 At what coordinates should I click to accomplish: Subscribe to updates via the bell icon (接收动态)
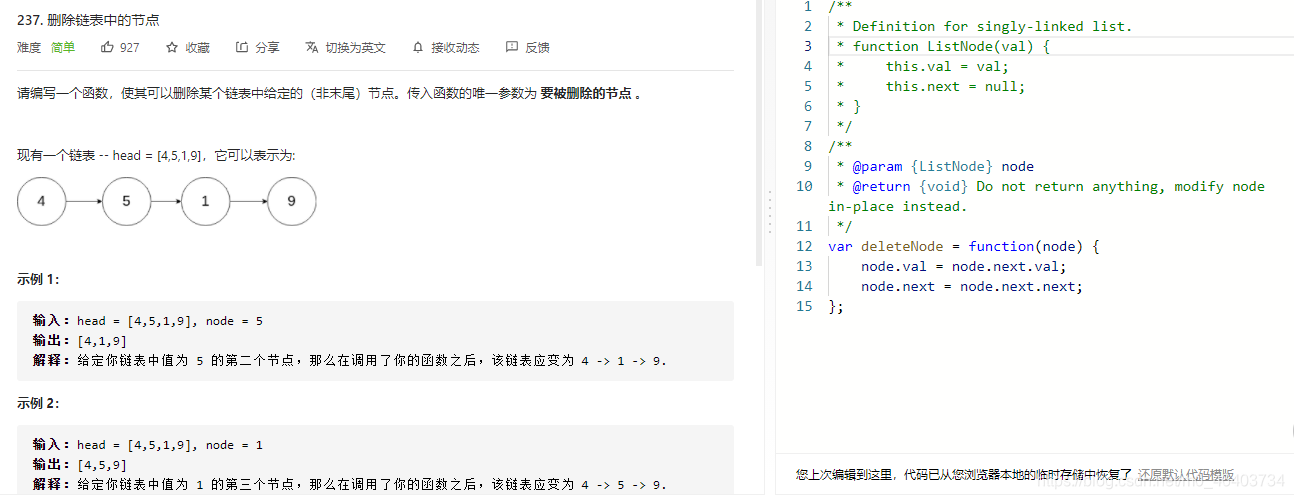446,47
